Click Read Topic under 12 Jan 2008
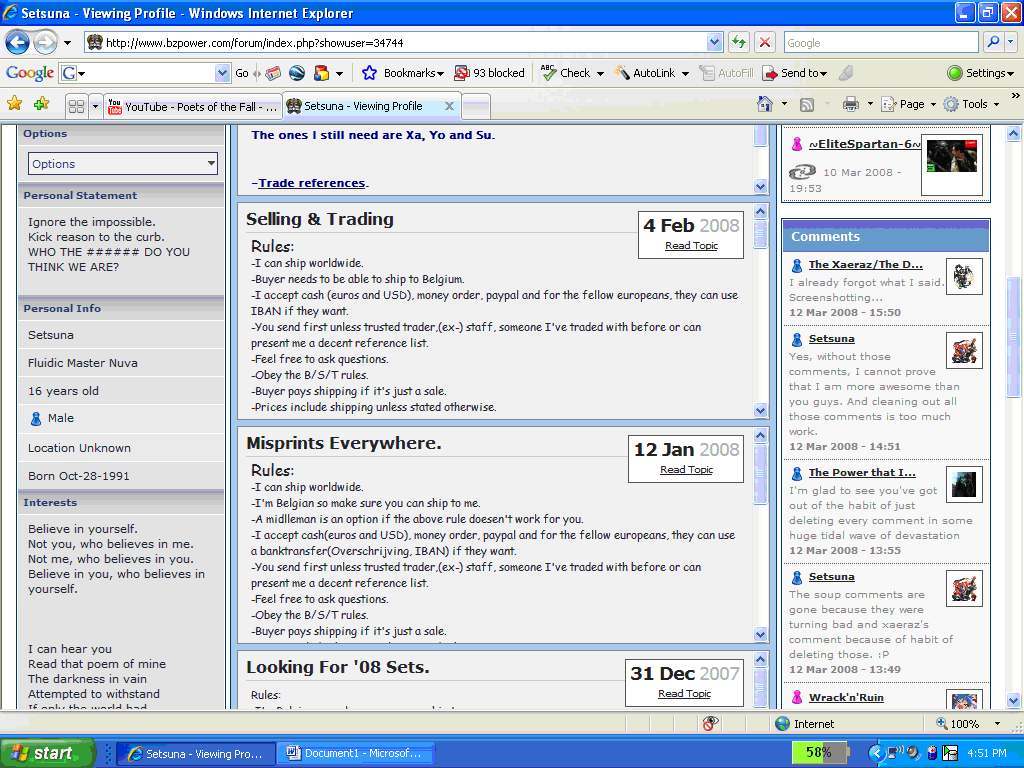Viewport: 1024px width, 768px height. tap(686, 470)
